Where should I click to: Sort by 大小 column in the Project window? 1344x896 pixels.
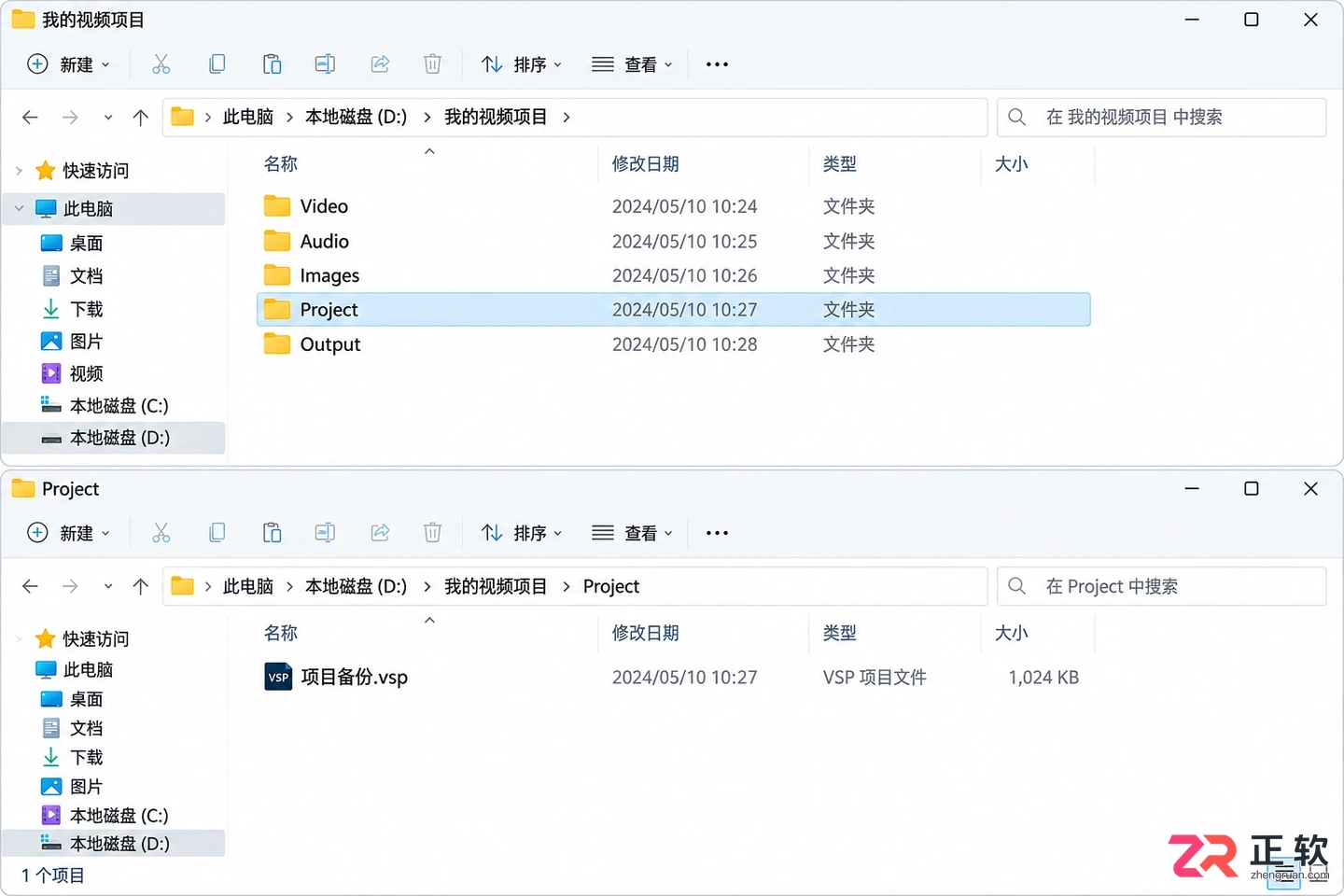click(1012, 633)
